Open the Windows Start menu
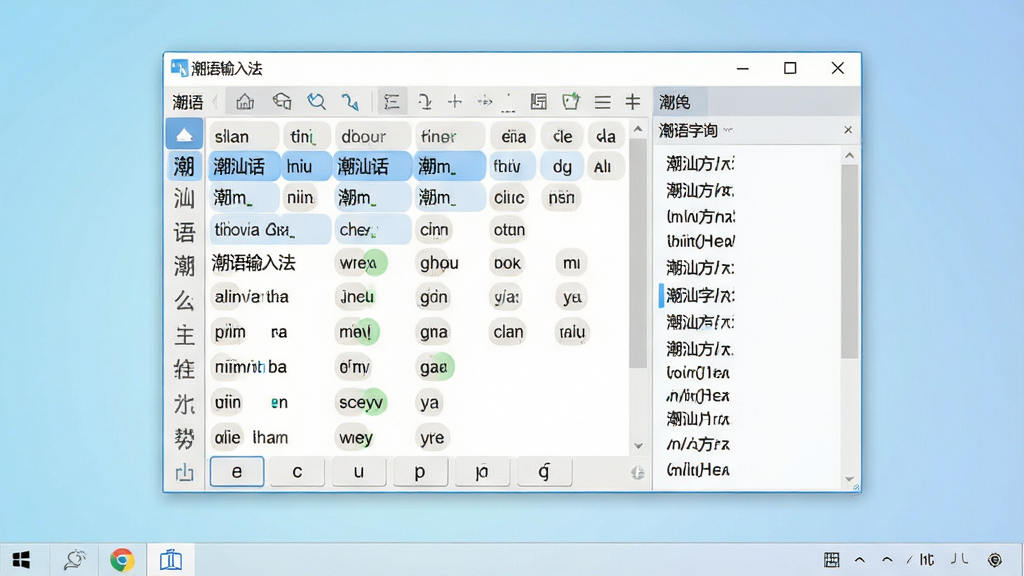Image resolution: width=1024 pixels, height=576 pixels. coord(21,560)
